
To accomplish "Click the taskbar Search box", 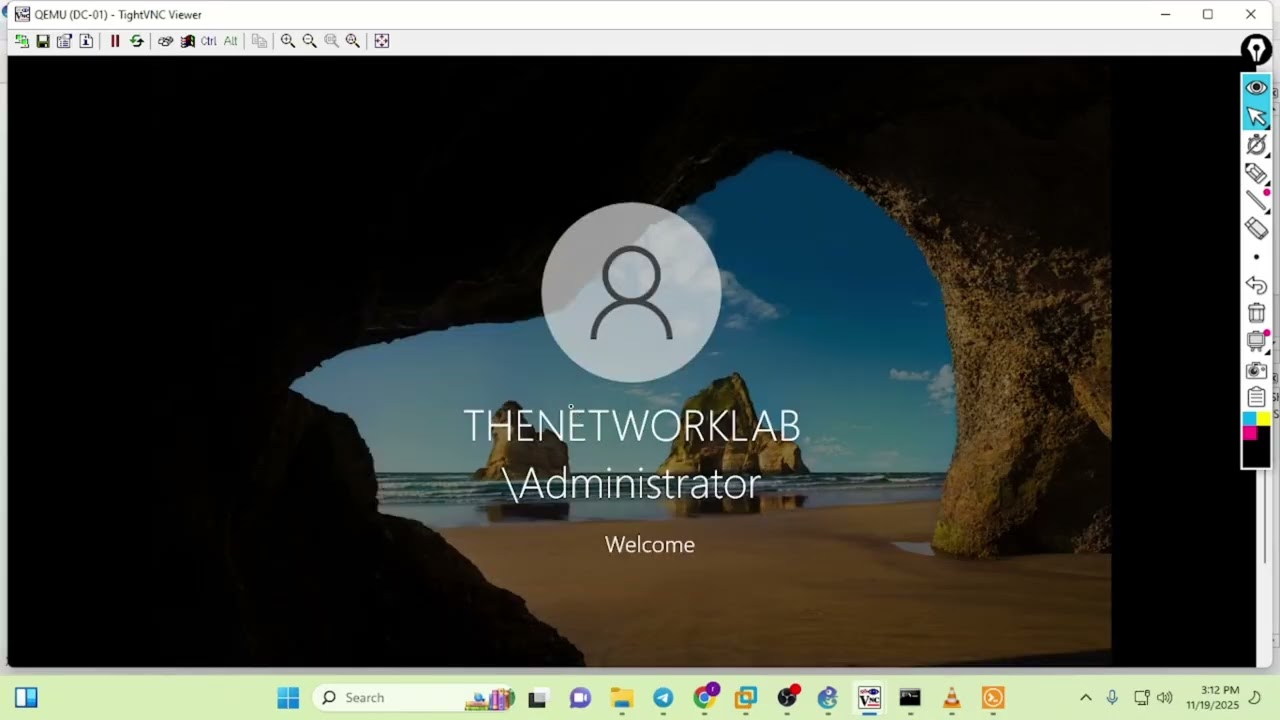I will pos(414,697).
